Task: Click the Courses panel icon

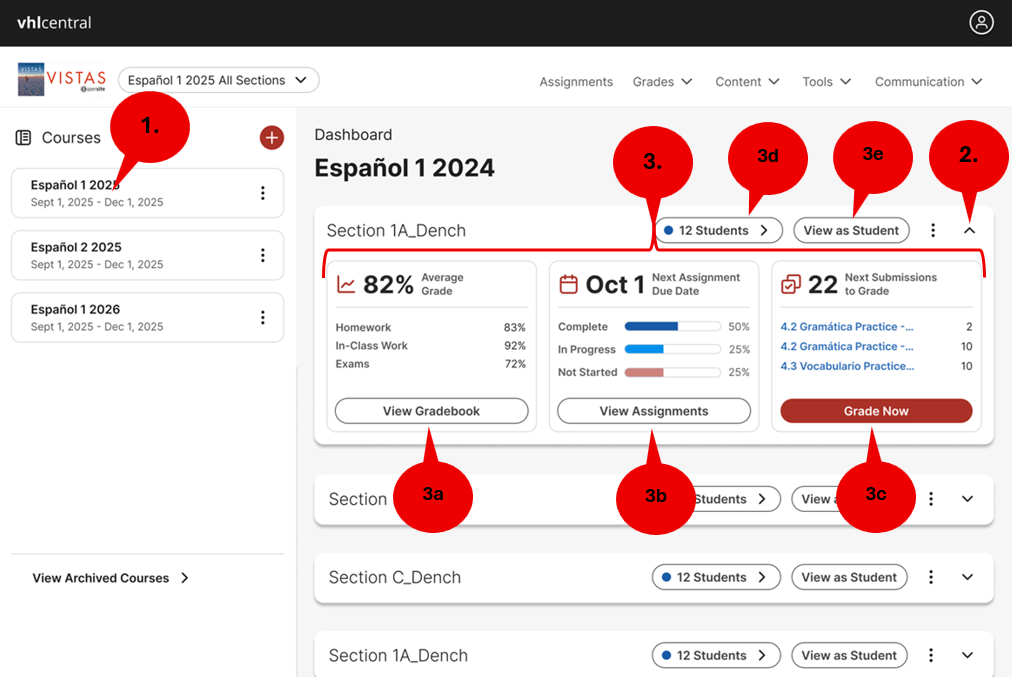Action: coord(23,137)
